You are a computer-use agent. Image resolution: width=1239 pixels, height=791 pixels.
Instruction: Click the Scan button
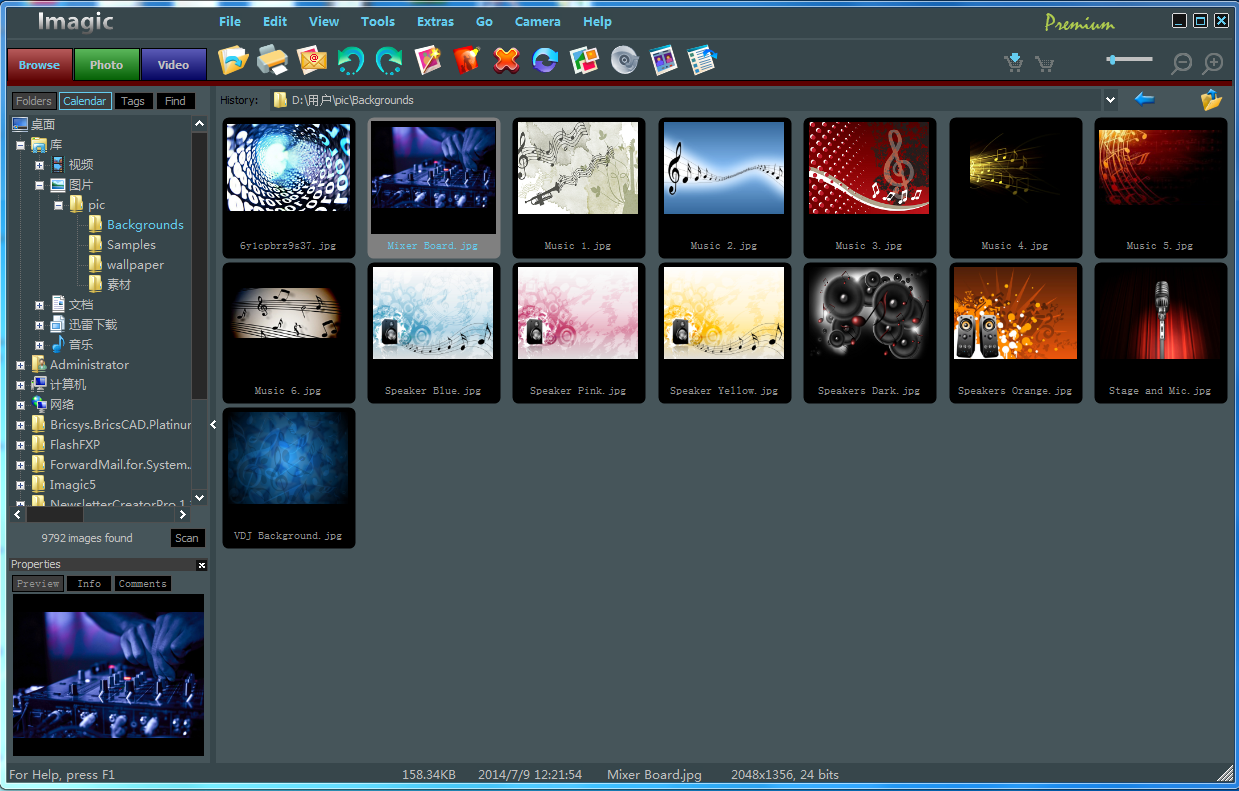coord(187,538)
